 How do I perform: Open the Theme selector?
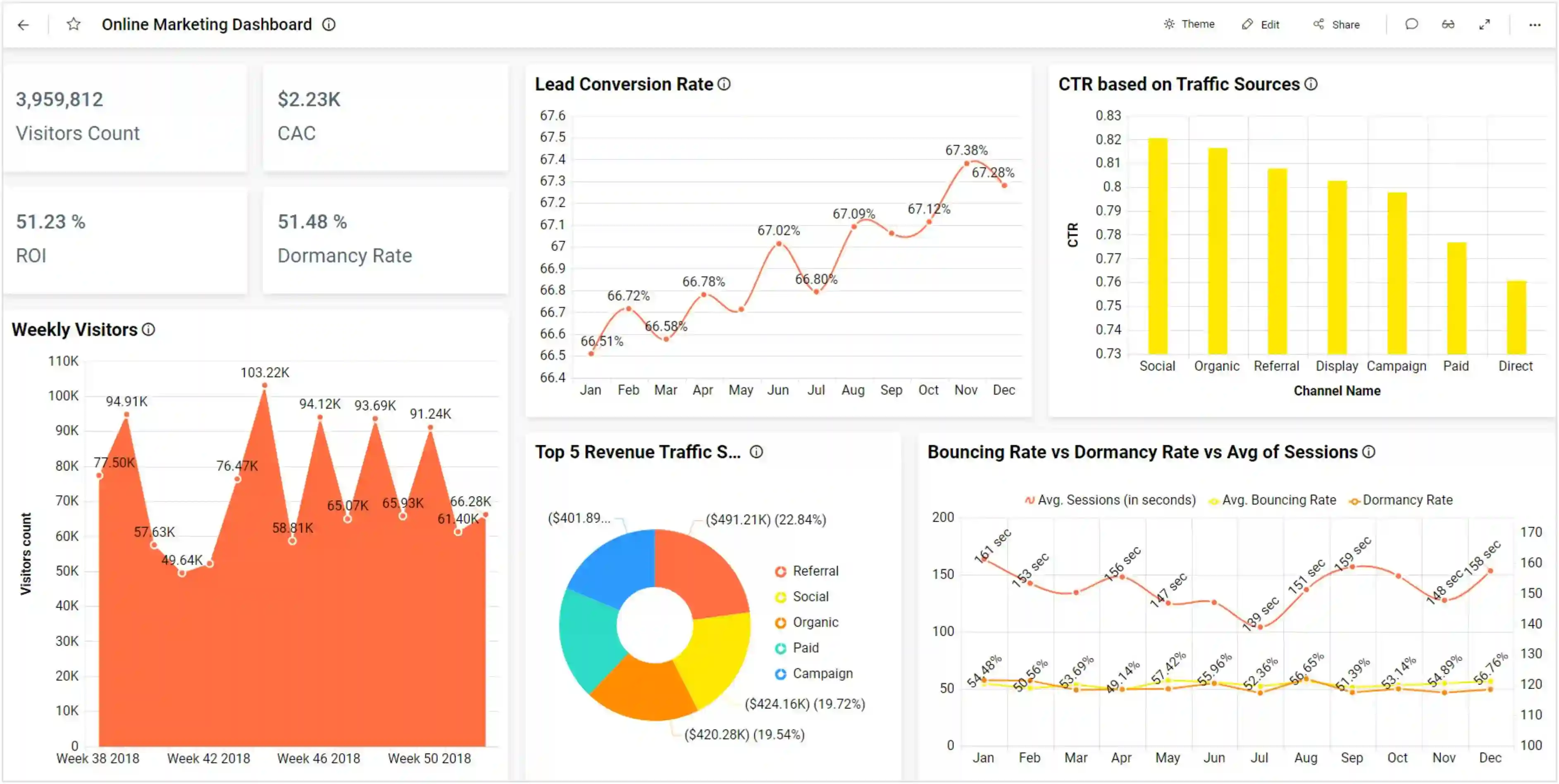pyautogui.click(x=1189, y=24)
